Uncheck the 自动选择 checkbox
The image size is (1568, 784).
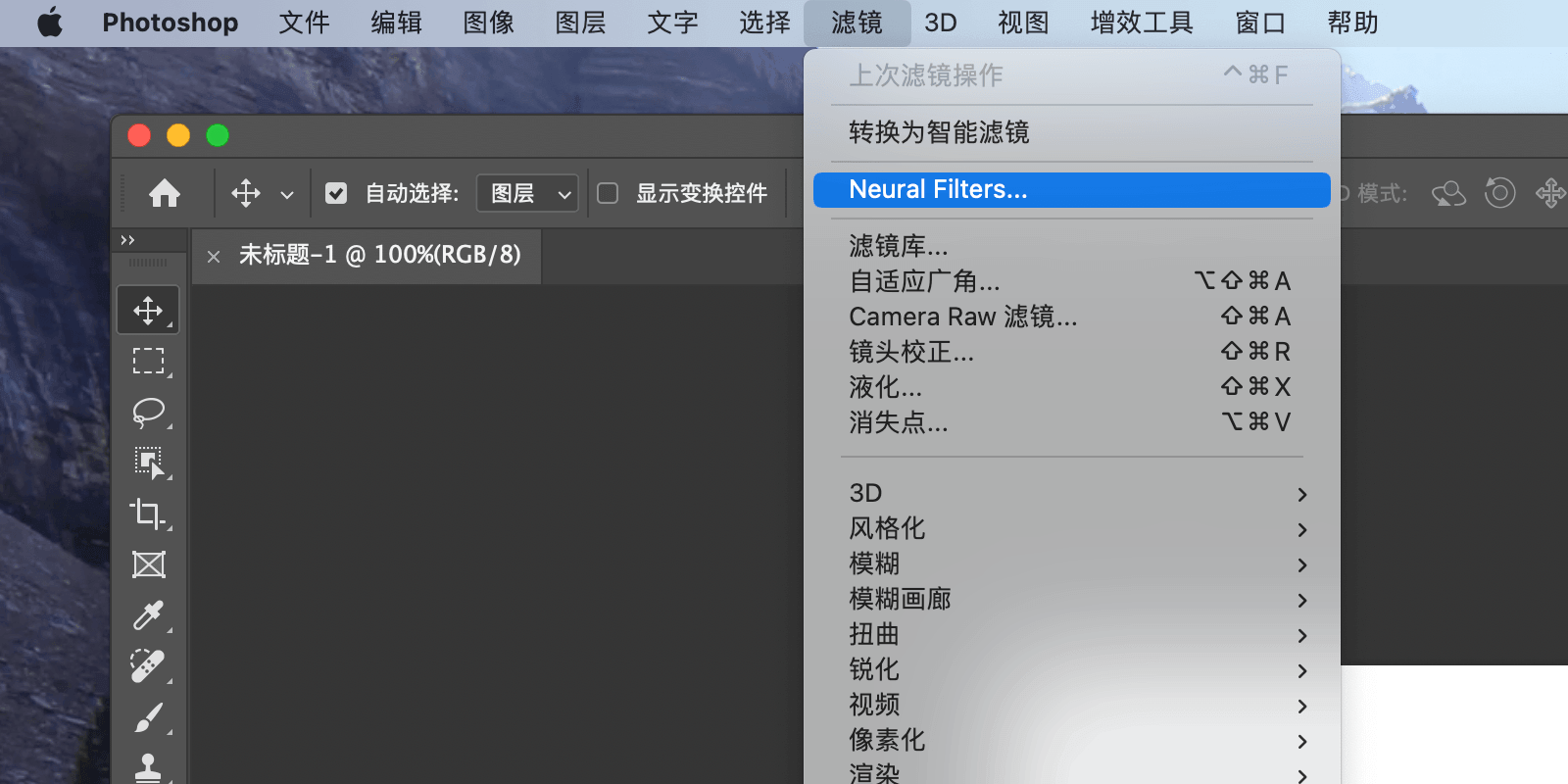336,193
